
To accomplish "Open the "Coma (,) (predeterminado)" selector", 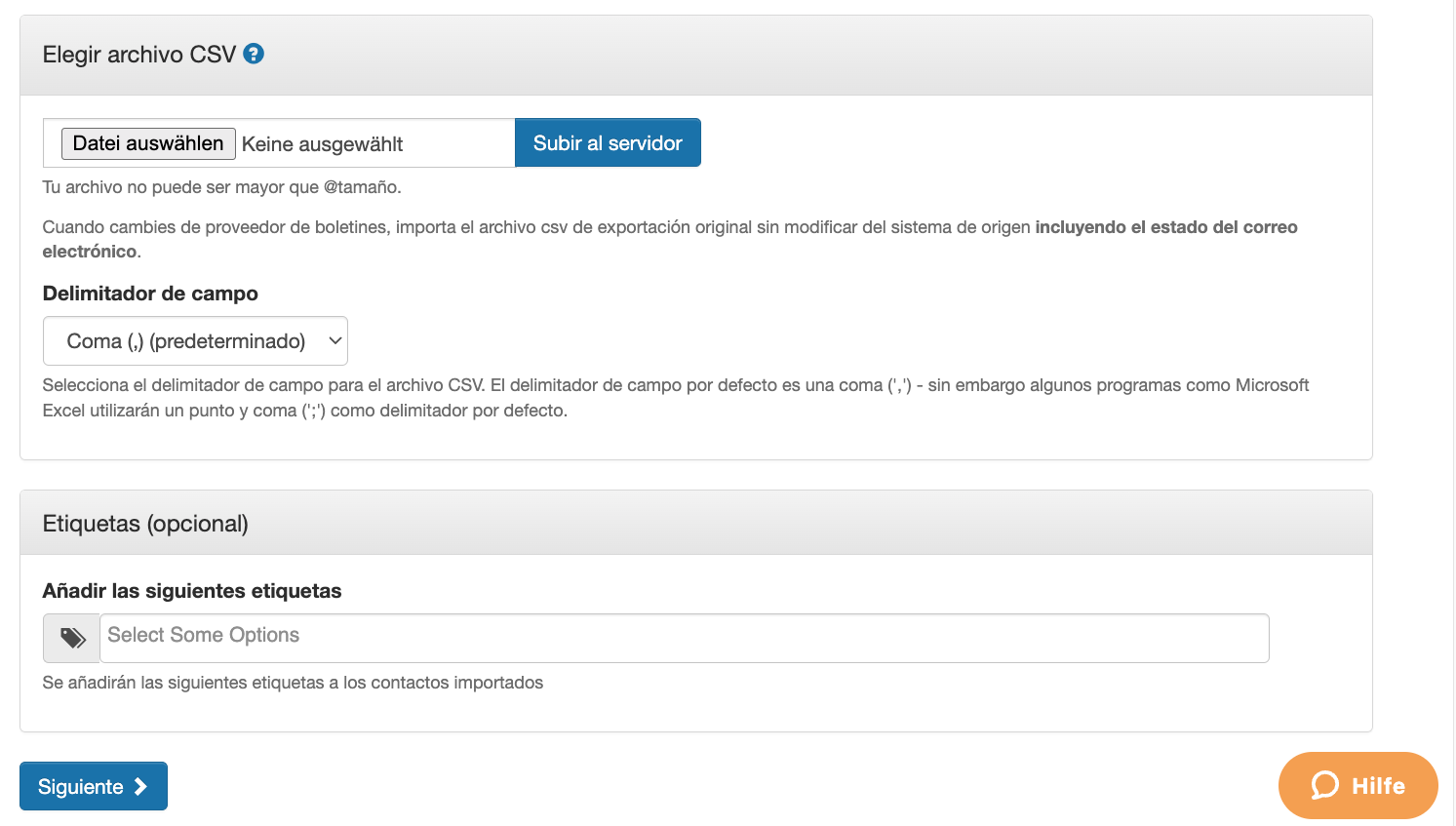I will (x=185, y=341).
